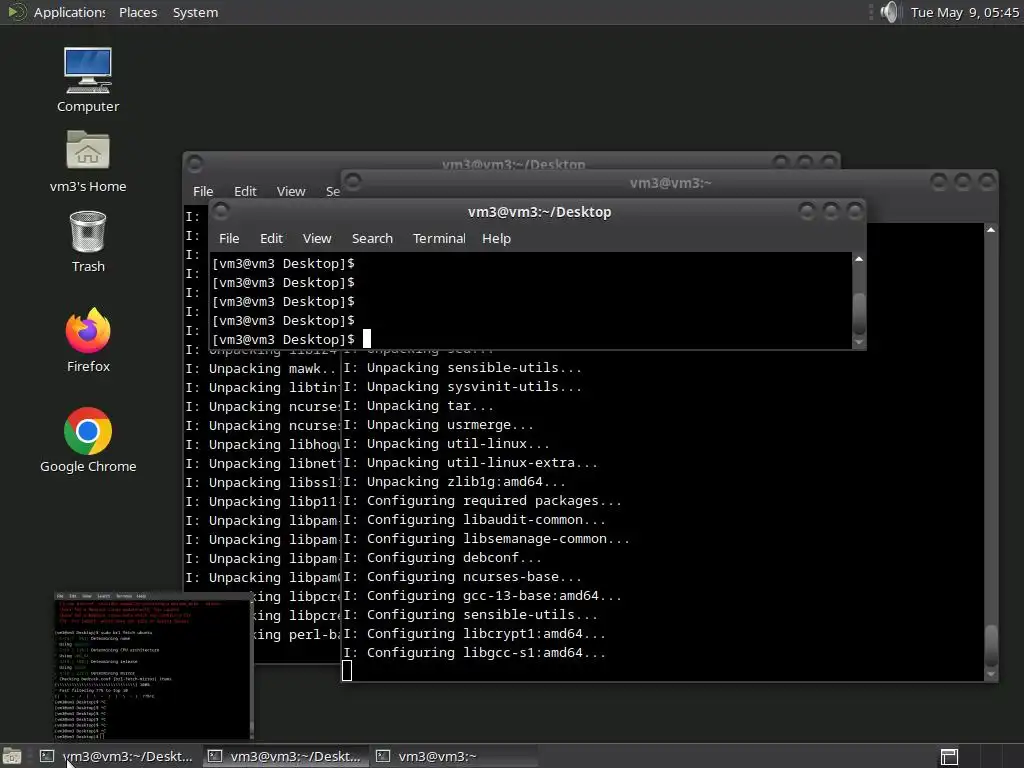Click the show desktop icon in bottom panel
Image resolution: width=1024 pixels, height=768 pixels.
pyautogui.click(x=12, y=756)
